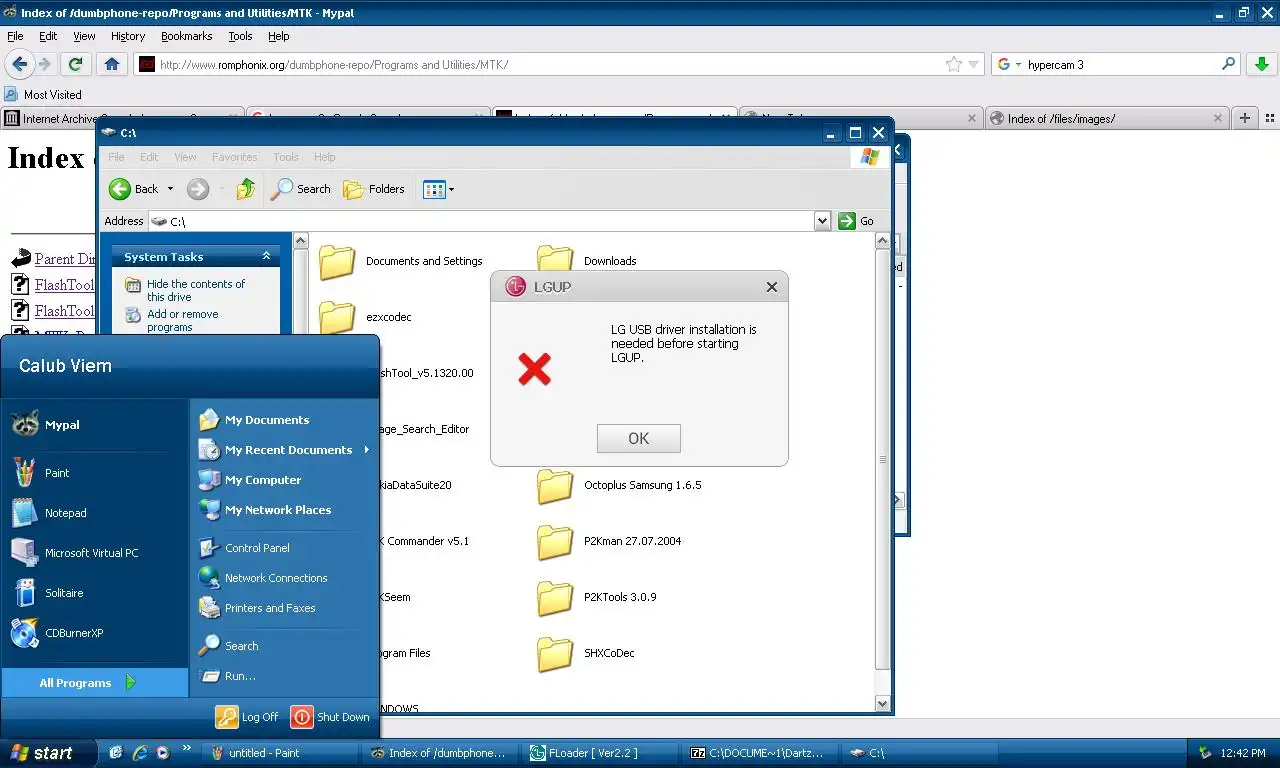
Task: Collapse System Tasks panel
Action: coord(266,257)
